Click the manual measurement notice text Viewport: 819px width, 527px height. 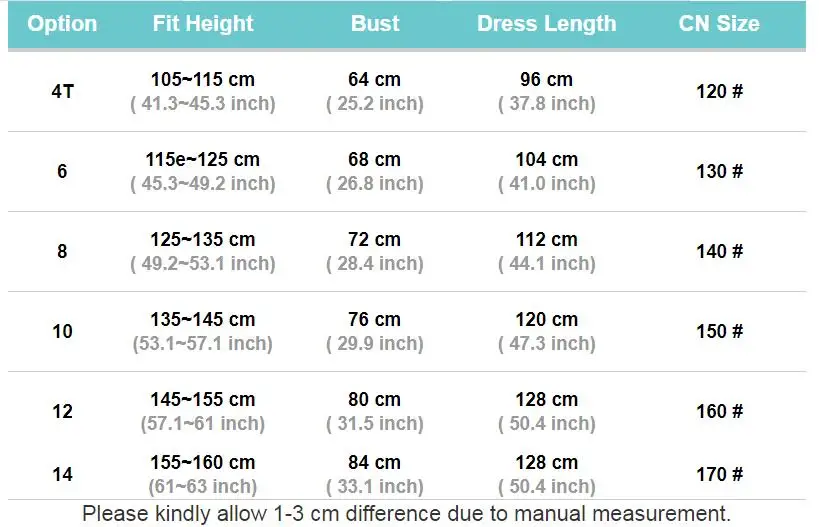tap(406, 514)
